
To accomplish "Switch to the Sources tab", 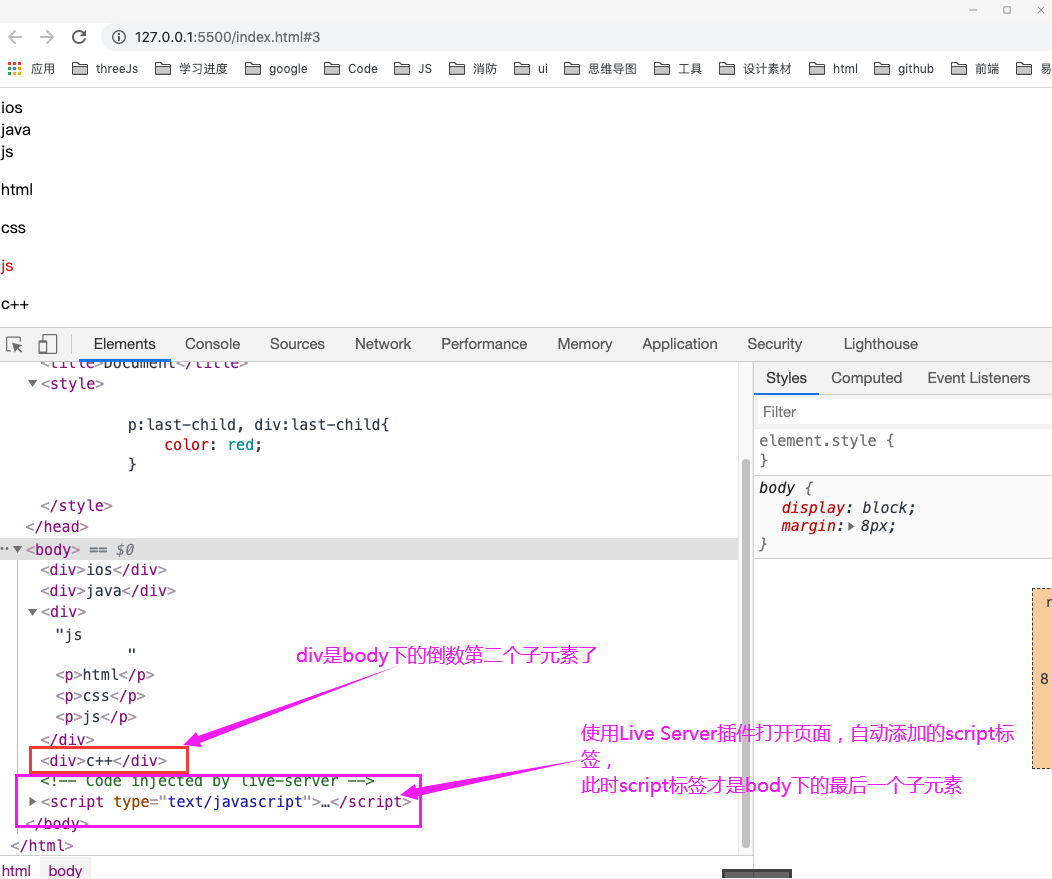I will [297, 344].
